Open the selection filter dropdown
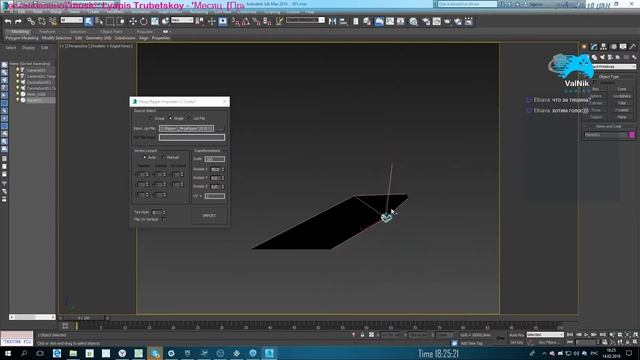The width and height of the screenshot is (640, 360). (x=71, y=20)
